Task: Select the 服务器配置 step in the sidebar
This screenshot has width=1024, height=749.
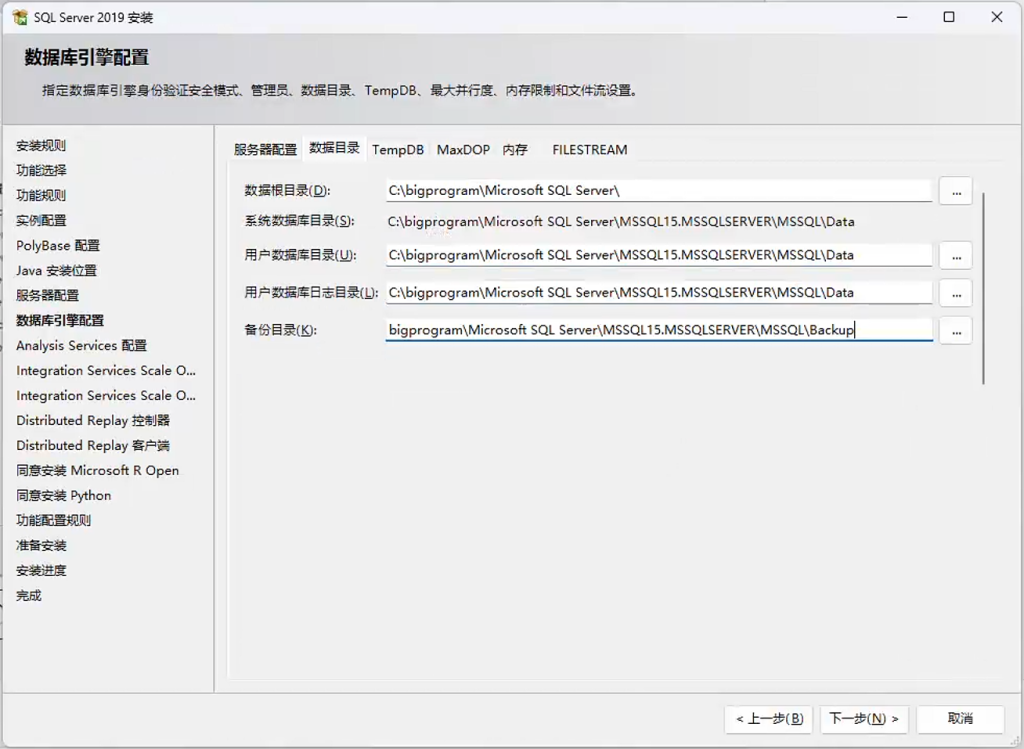Action: pyautogui.click(x=47, y=295)
